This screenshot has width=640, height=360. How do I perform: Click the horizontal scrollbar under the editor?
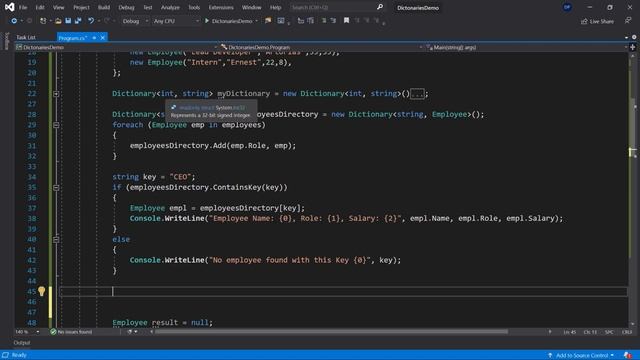331,332
